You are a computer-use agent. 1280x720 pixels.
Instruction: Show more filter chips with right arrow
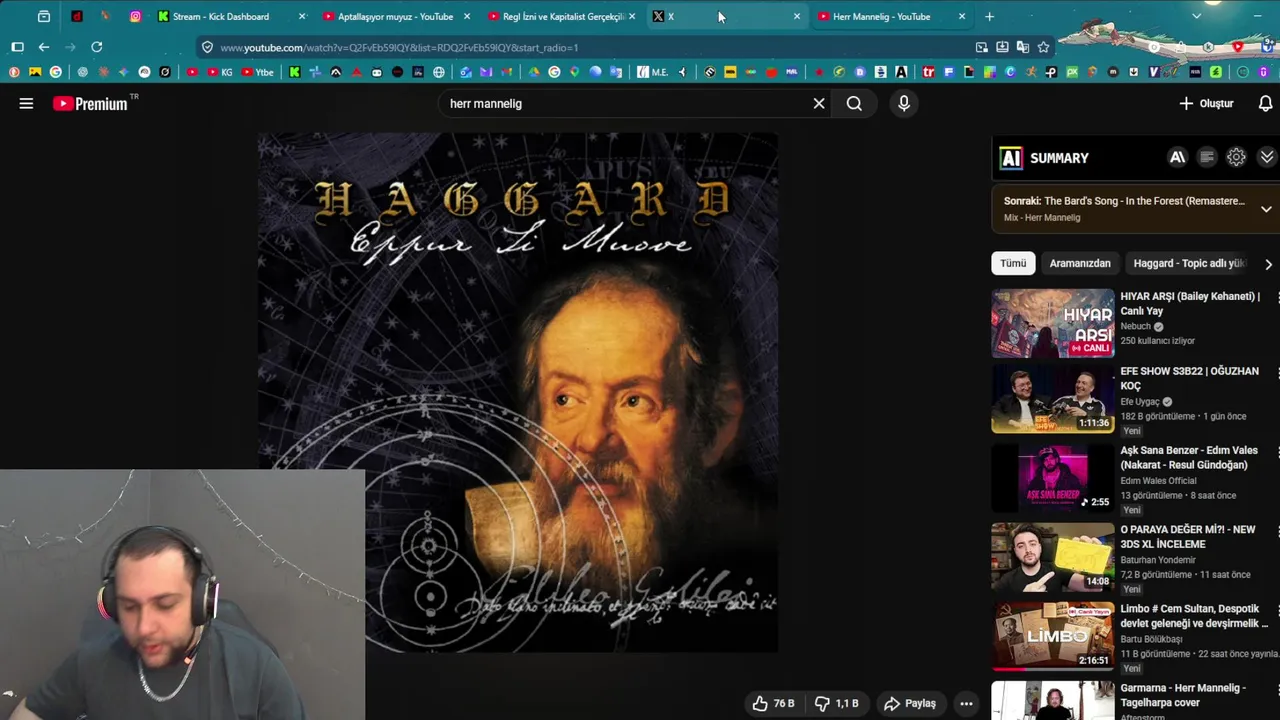pos(1268,264)
